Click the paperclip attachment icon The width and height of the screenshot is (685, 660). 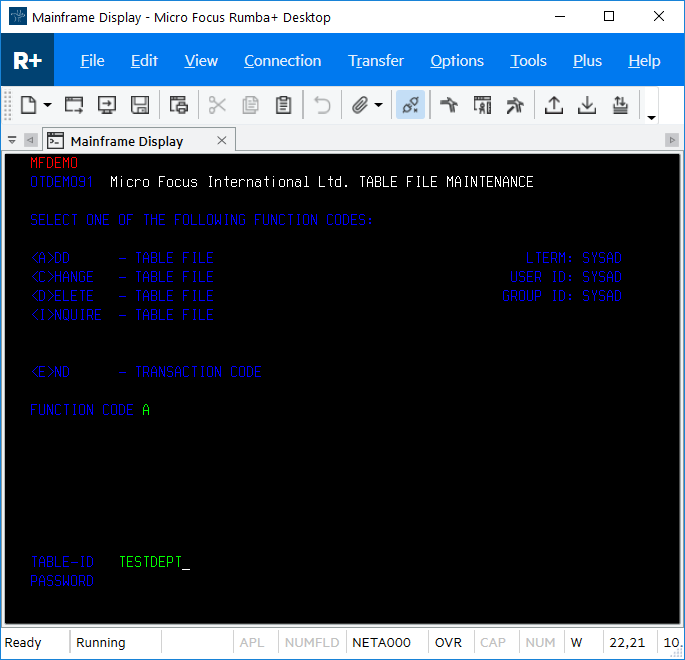(x=360, y=105)
